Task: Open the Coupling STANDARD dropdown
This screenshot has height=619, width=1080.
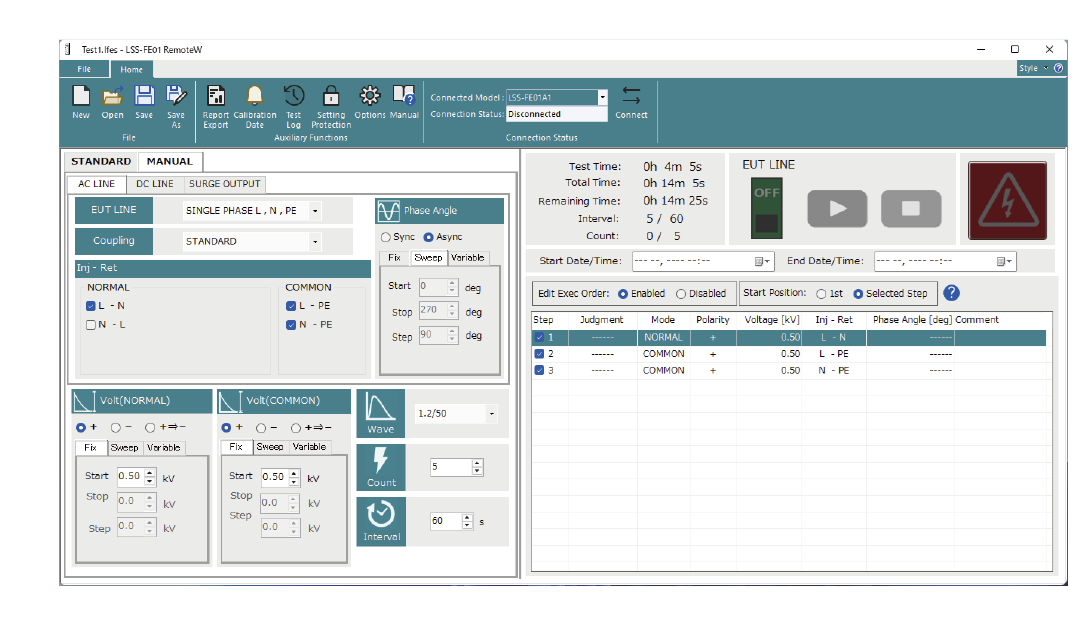Action: click(x=315, y=242)
